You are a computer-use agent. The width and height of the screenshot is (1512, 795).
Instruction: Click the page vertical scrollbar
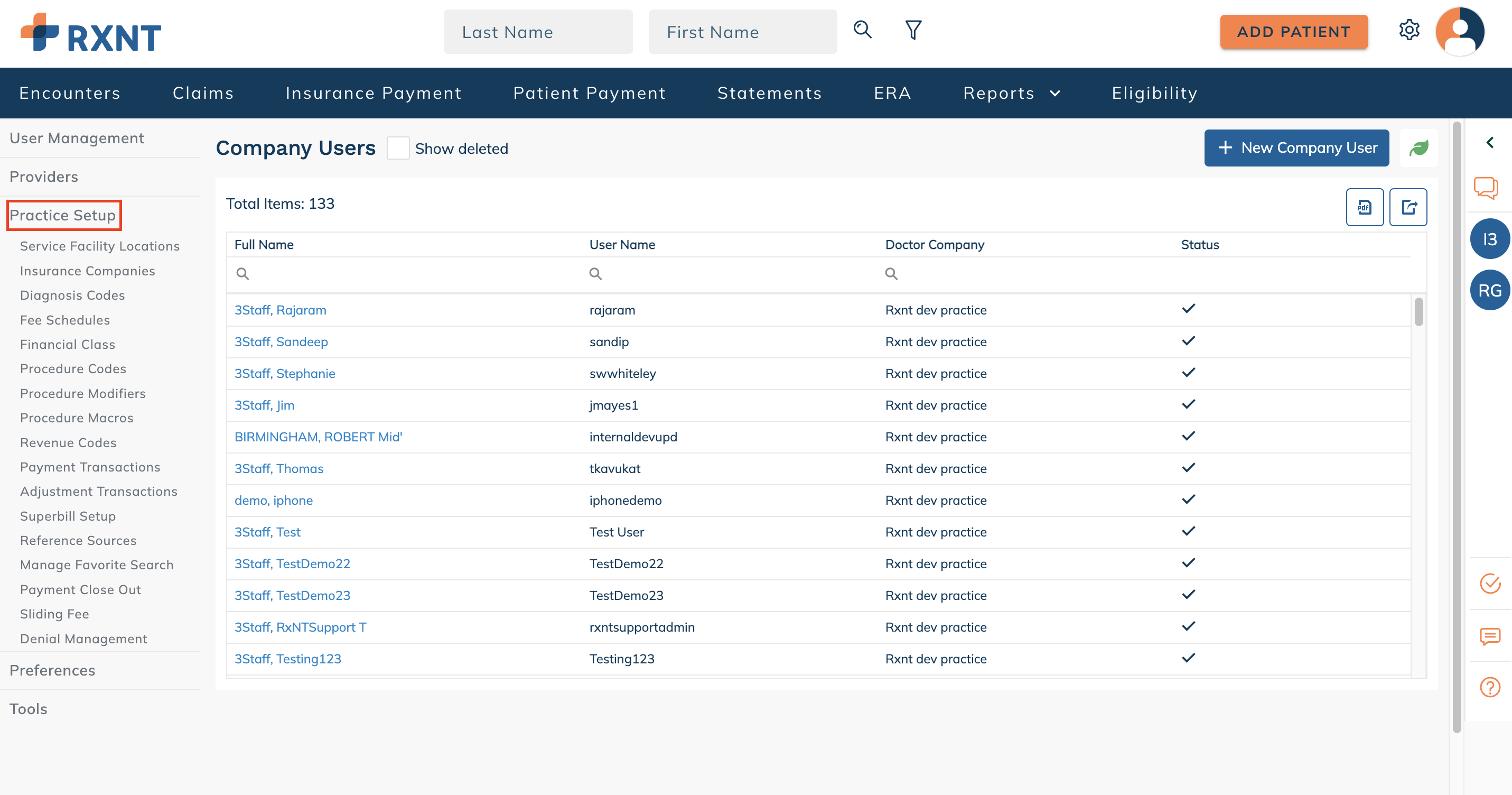(1456, 427)
